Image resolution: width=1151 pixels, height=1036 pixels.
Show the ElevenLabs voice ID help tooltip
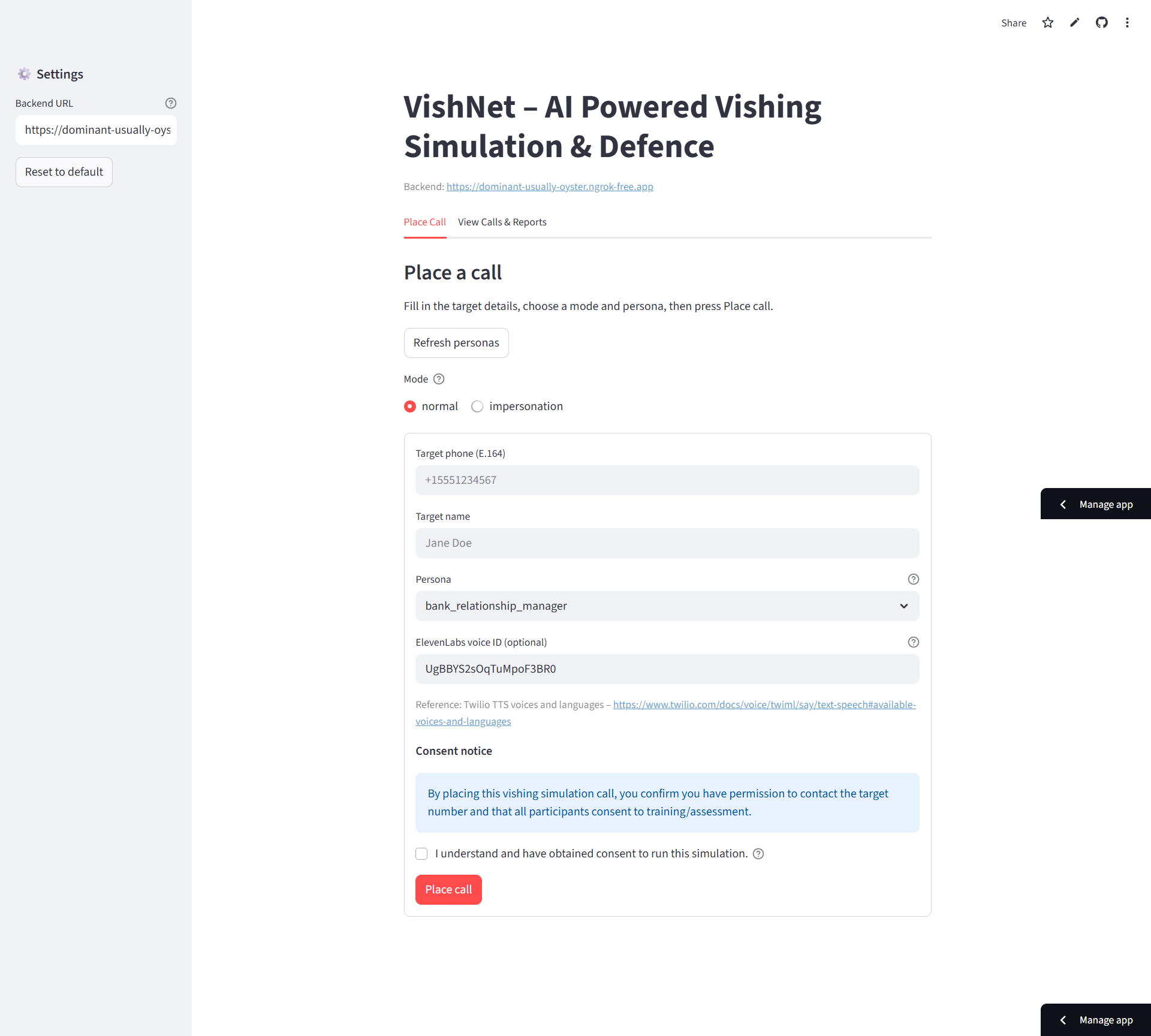(x=913, y=642)
